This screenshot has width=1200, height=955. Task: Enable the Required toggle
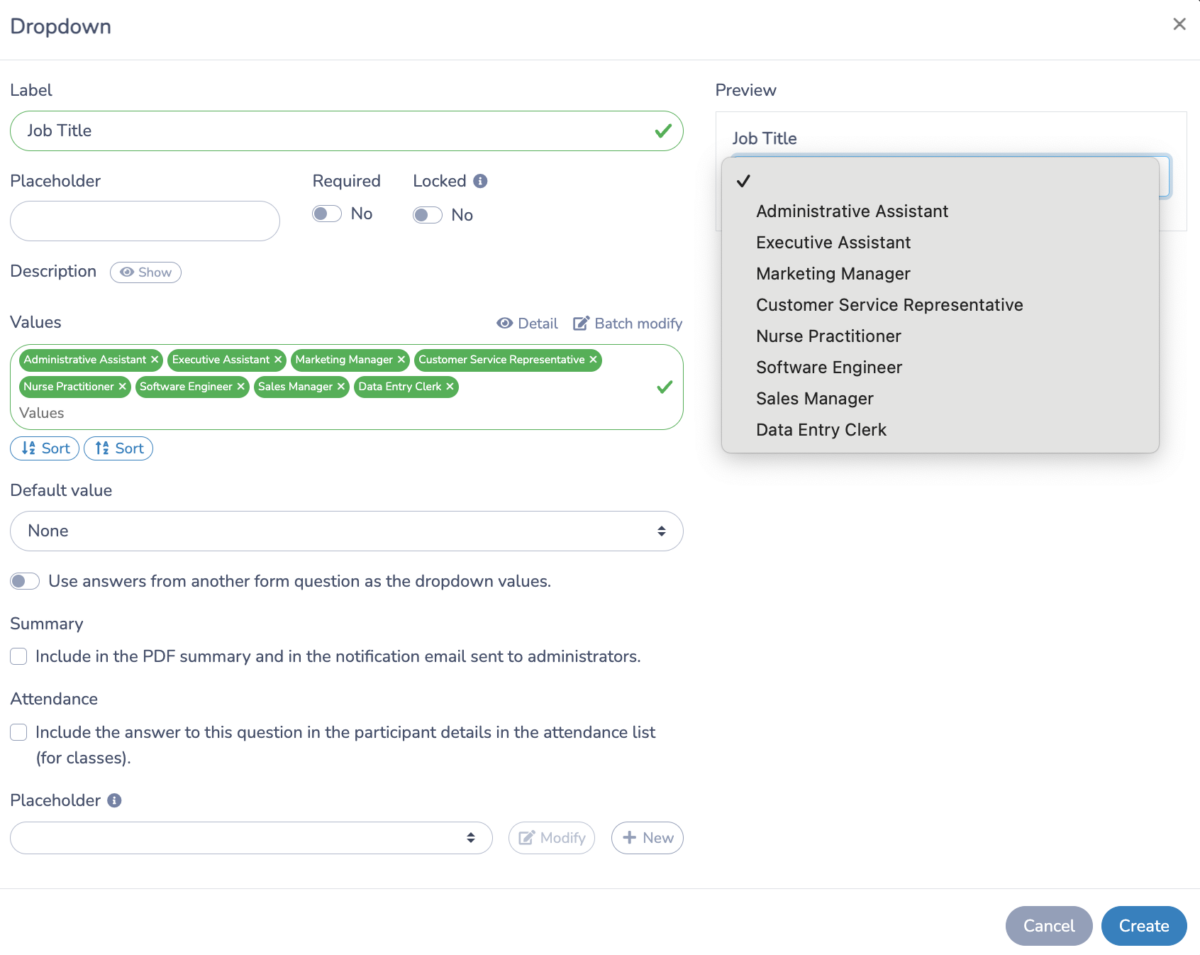(x=326, y=214)
